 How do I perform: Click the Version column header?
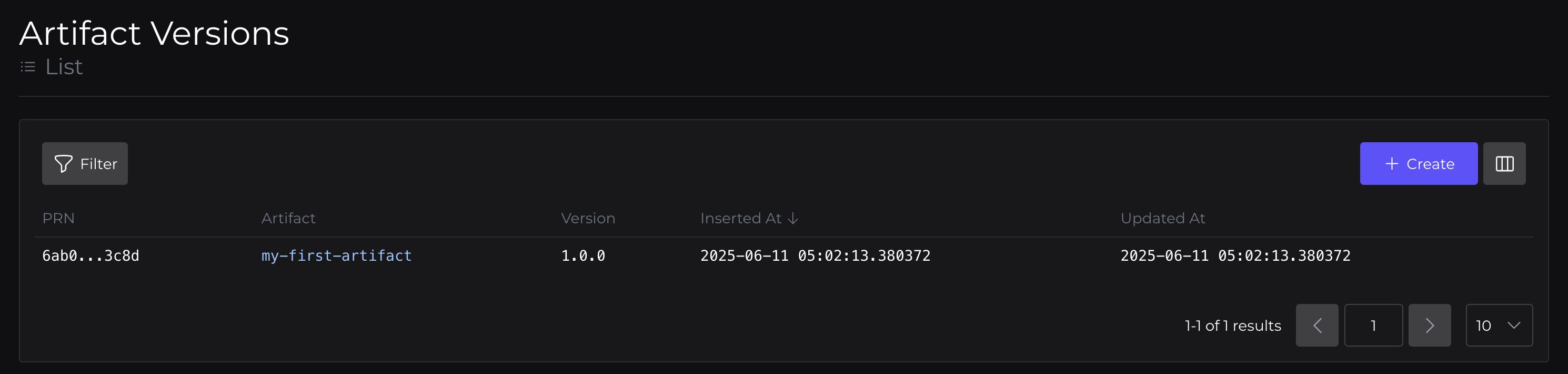tap(587, 219)
